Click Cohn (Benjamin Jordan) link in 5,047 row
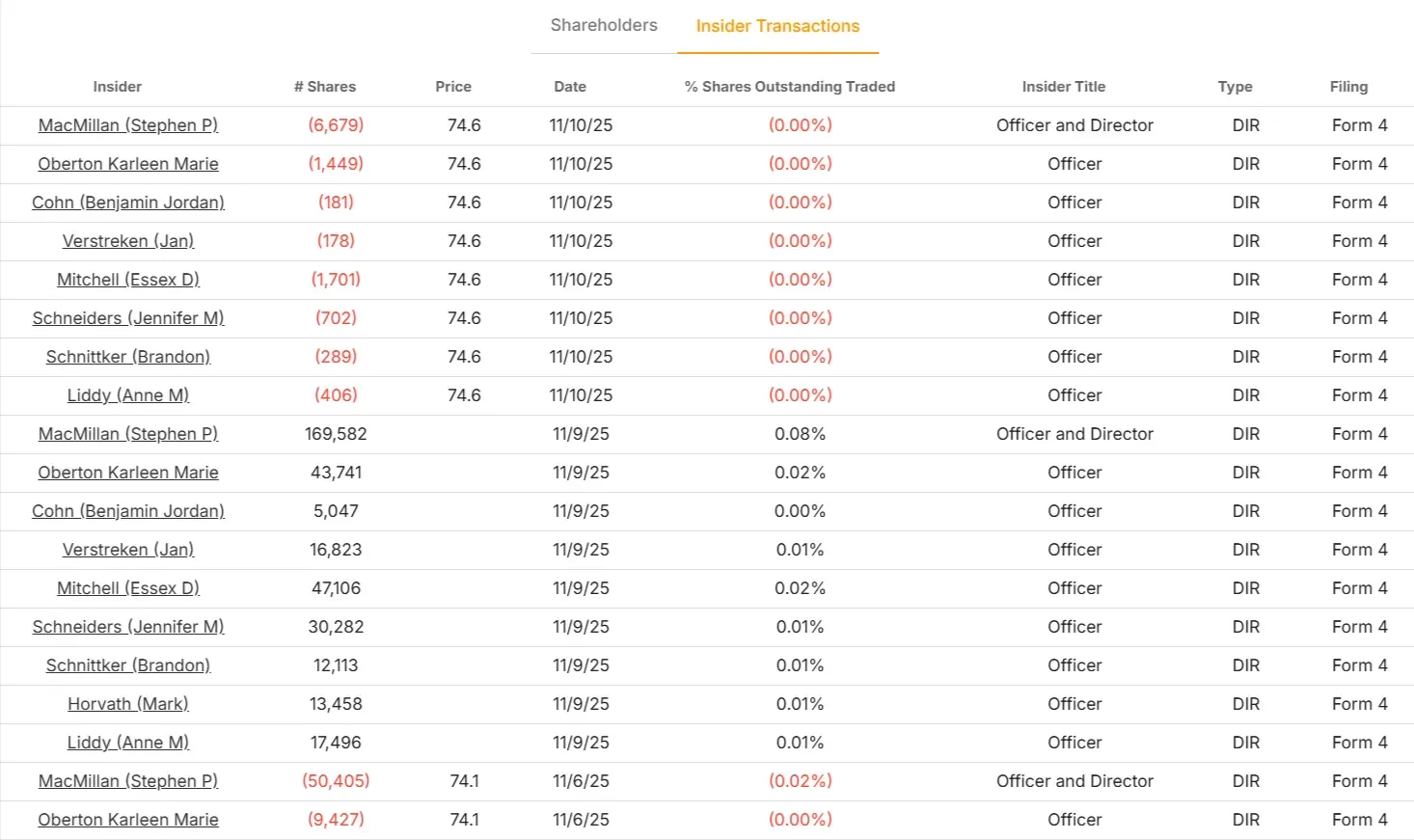The width and height of the screenshot is (1414, 840). tap(128, 511)
